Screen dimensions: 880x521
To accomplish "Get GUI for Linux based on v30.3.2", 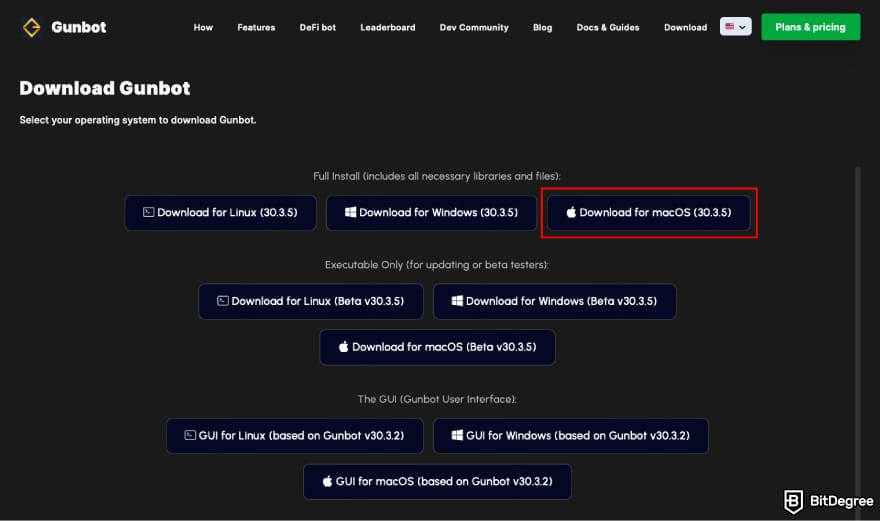I will click(x=295, y=436).
